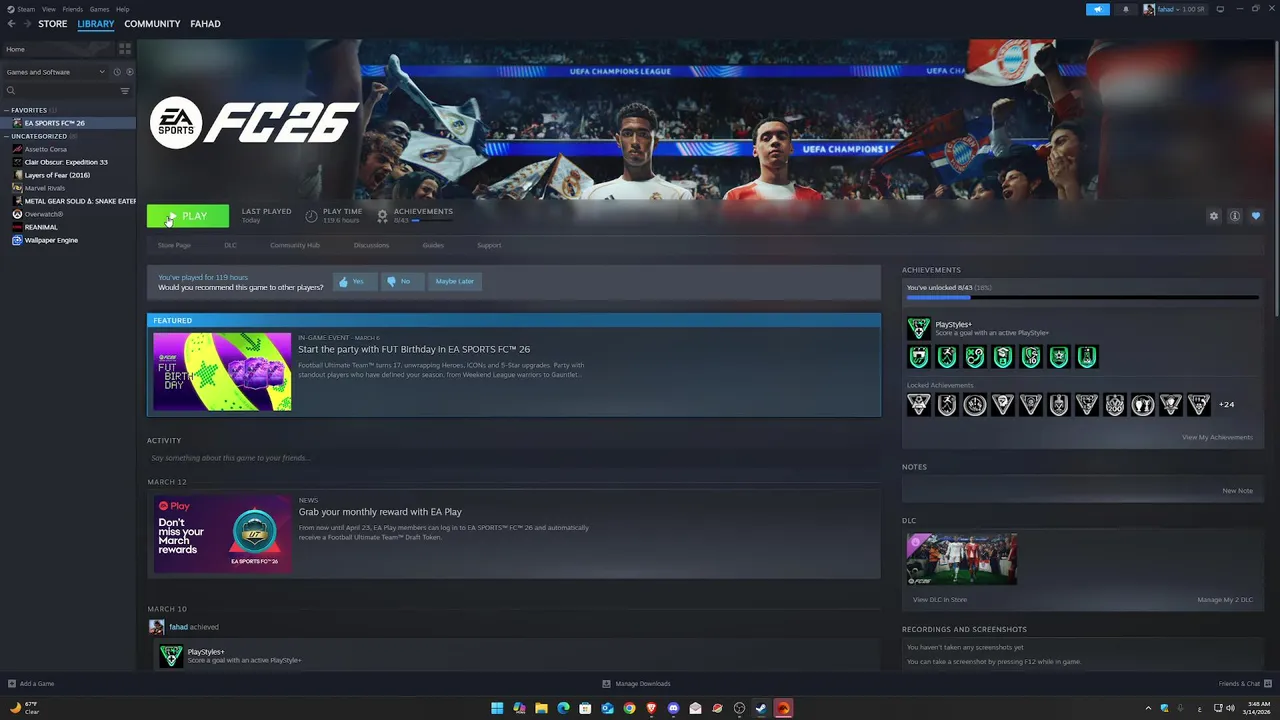Select METAL GEAR SOLID Δ: SNAKE EATER

(x=80, y=201)
